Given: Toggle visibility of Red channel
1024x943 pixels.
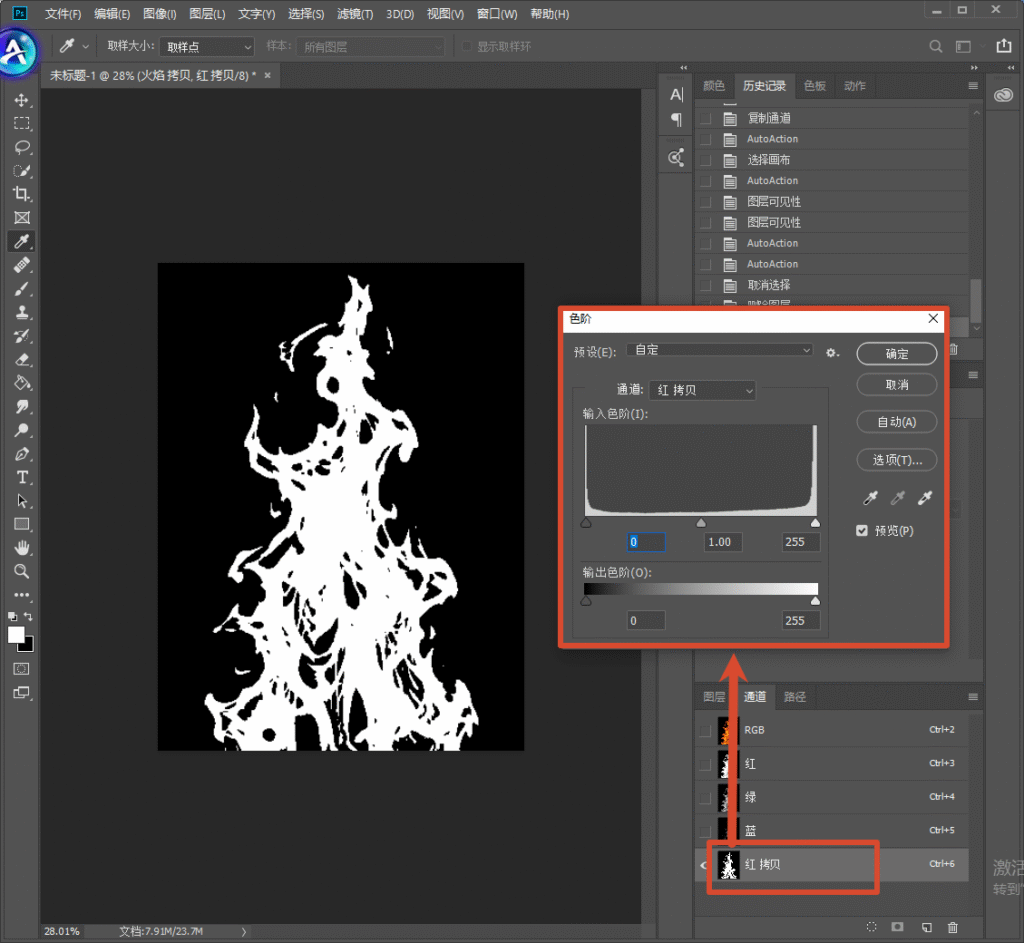Looking at the screenshot, I should 705,764.
